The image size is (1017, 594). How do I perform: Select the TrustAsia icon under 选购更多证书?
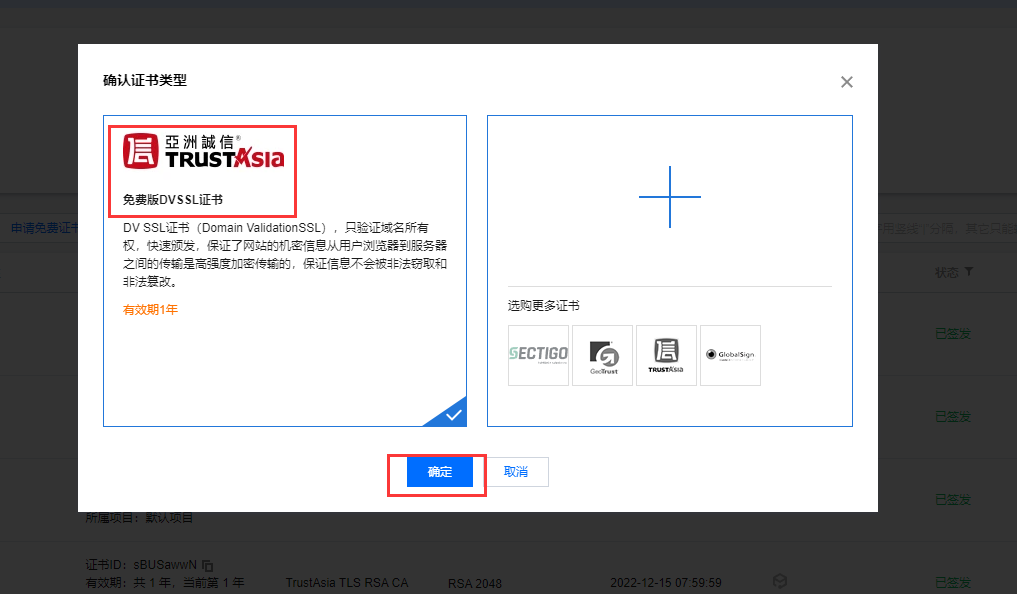coord(666,355)
